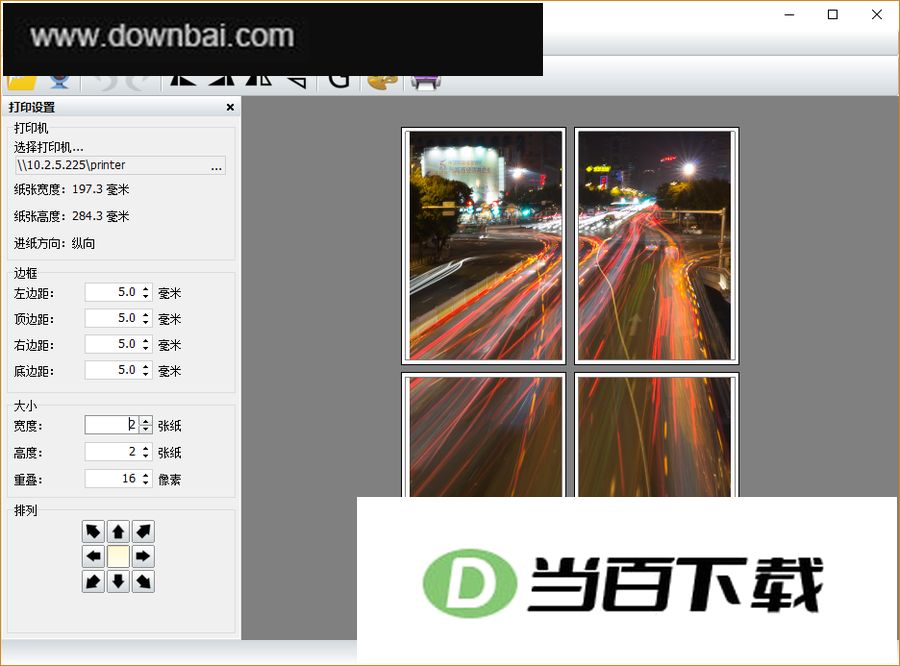Click the 进纸方向: 纵向 text
This screenshot has height=666, width=900.
point(55,243)
